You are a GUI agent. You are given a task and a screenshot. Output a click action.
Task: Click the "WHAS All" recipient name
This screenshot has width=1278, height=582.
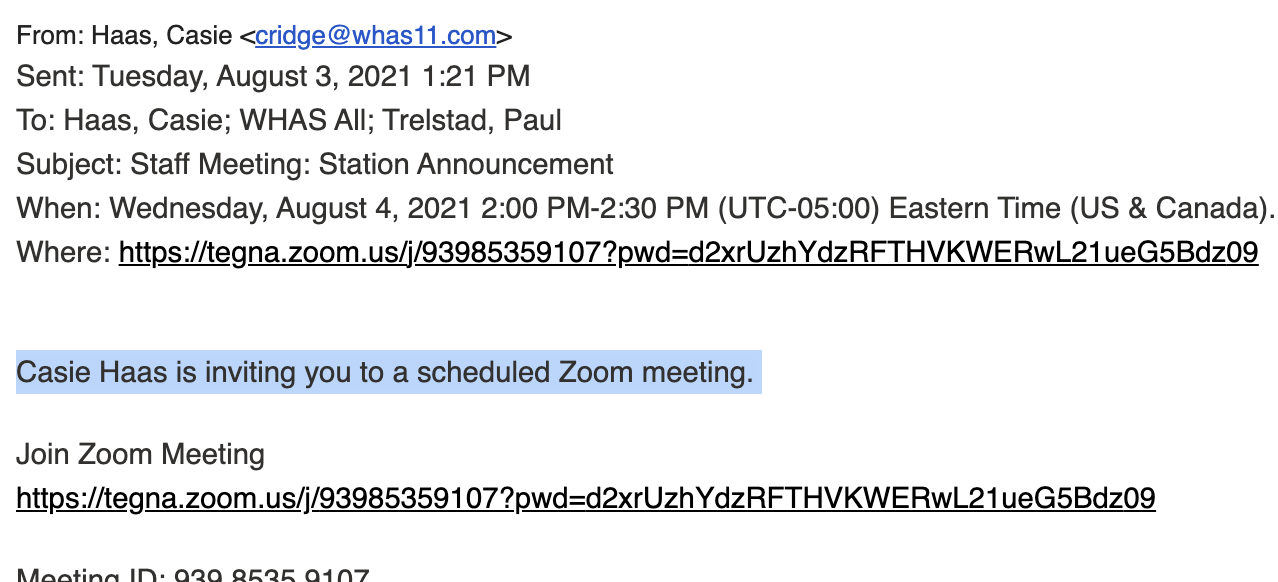[x=308, y=121]
